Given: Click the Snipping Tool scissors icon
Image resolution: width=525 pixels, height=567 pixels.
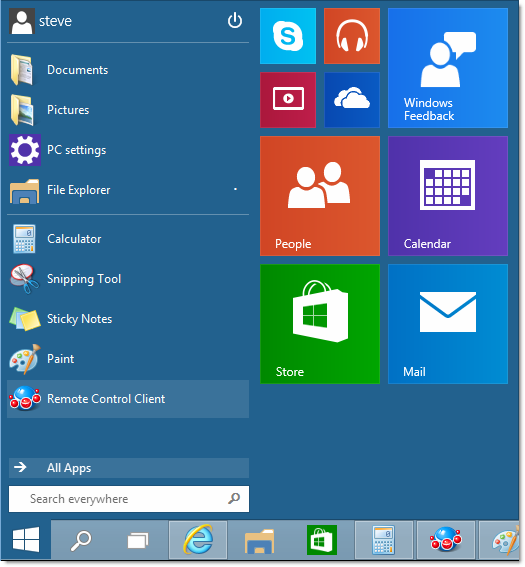Looking at the screenshot, I should point(25,278).
